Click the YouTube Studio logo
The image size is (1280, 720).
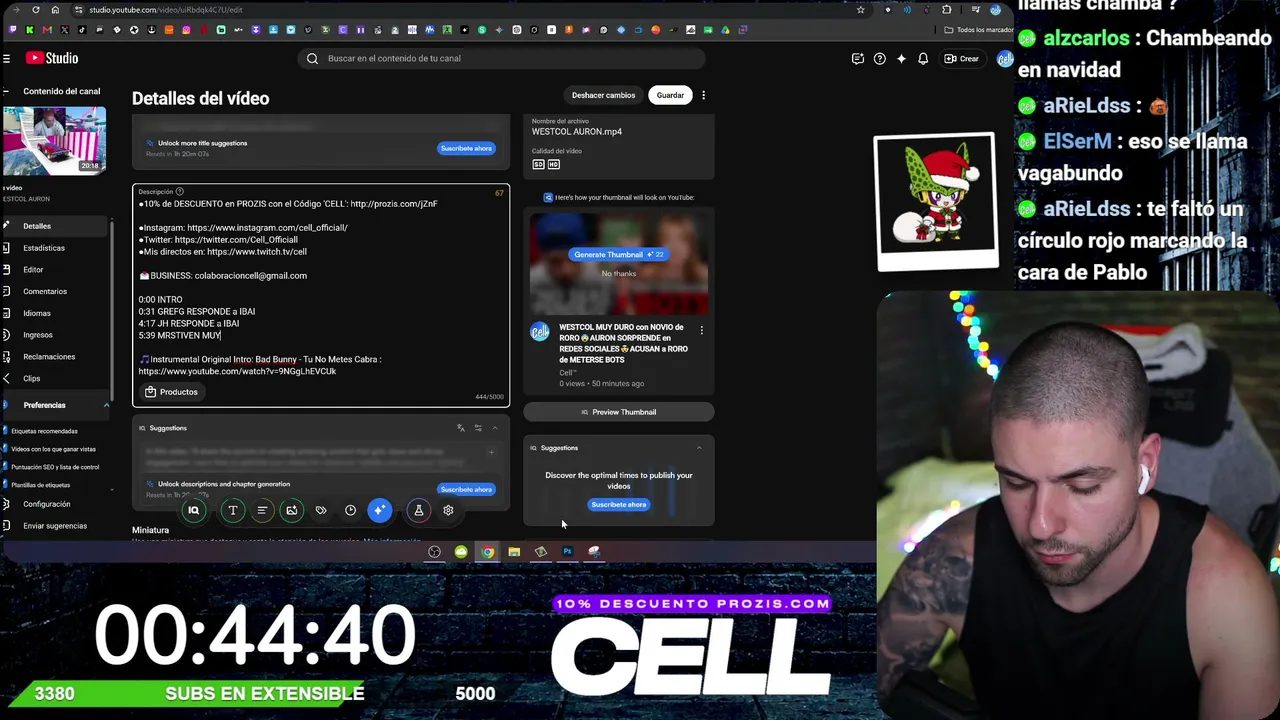(52, 58)
